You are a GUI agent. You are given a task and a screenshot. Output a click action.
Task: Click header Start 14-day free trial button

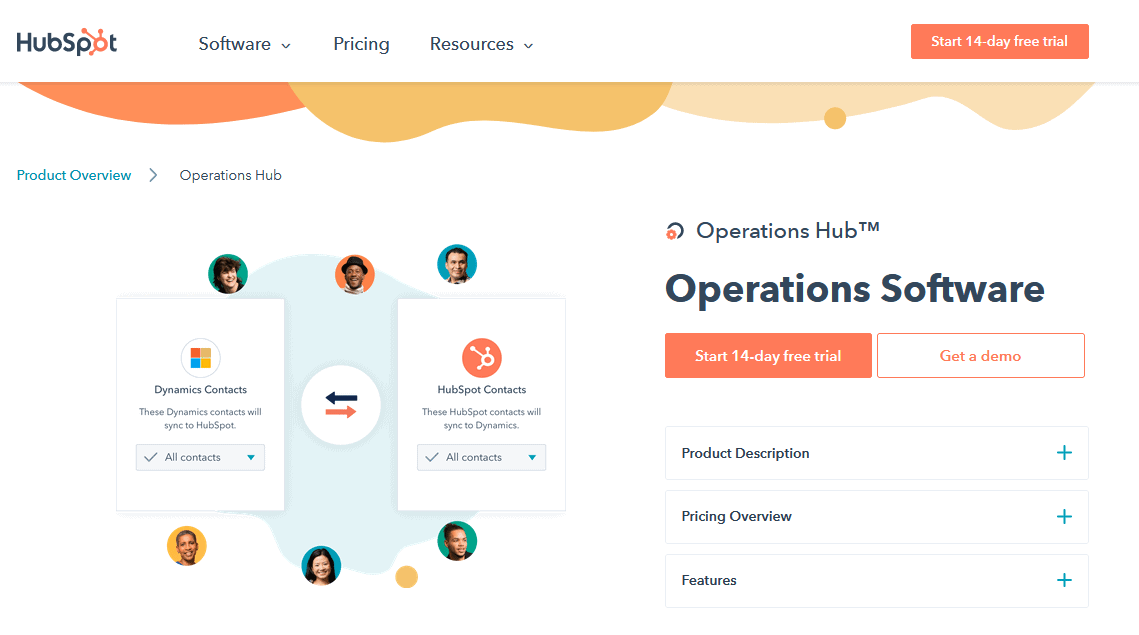[1000, 41]
